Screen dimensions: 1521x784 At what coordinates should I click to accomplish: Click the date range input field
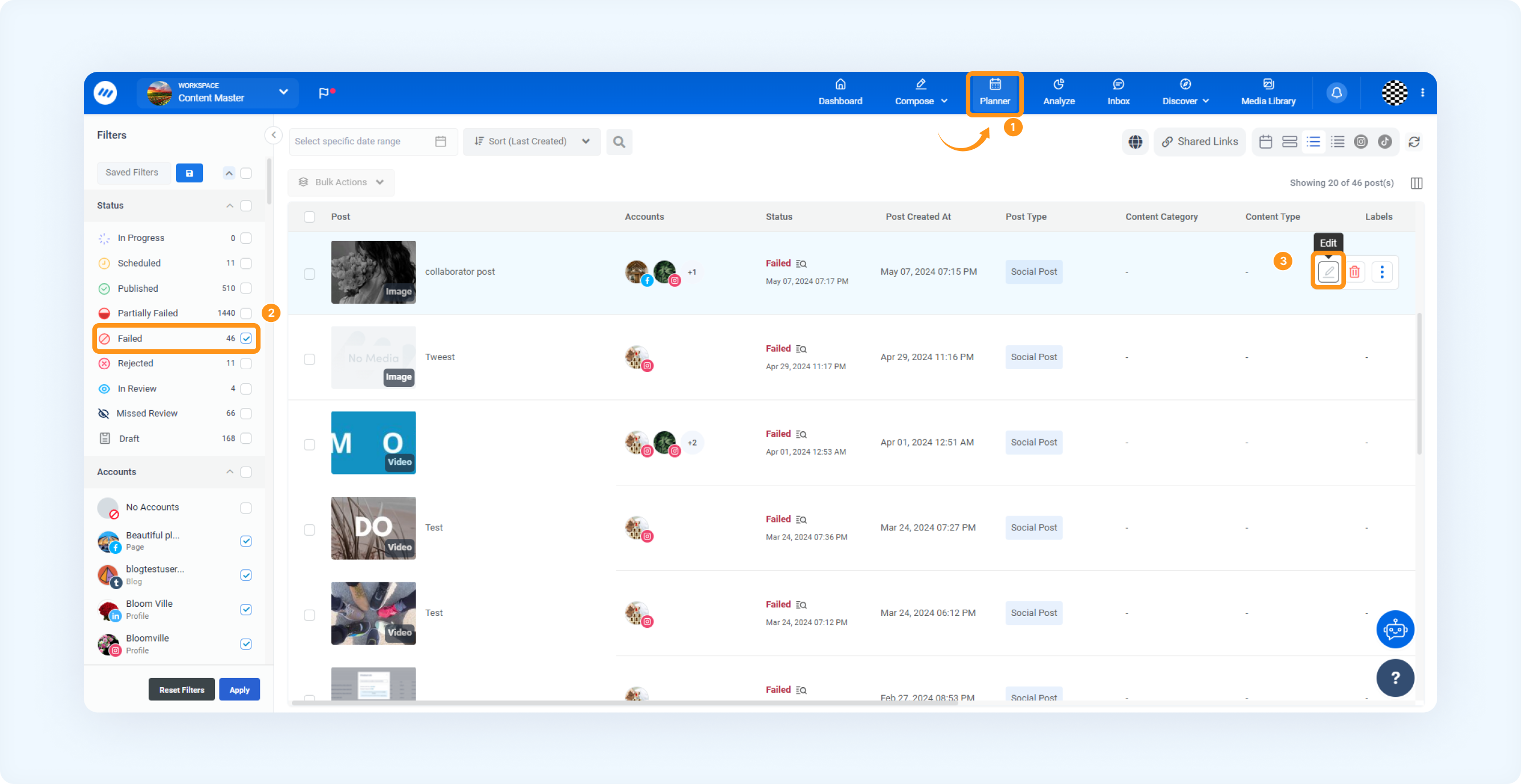(x=373, y=141)
